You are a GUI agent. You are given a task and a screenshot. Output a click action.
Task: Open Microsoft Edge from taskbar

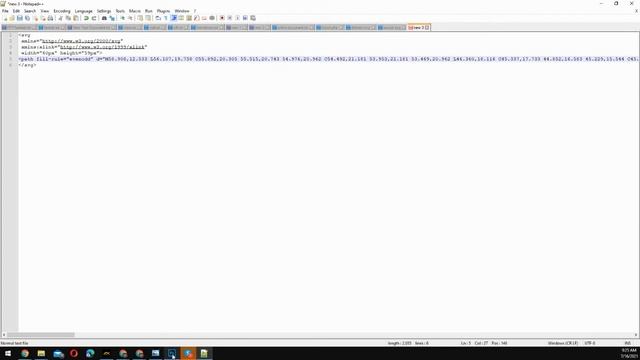90,353
